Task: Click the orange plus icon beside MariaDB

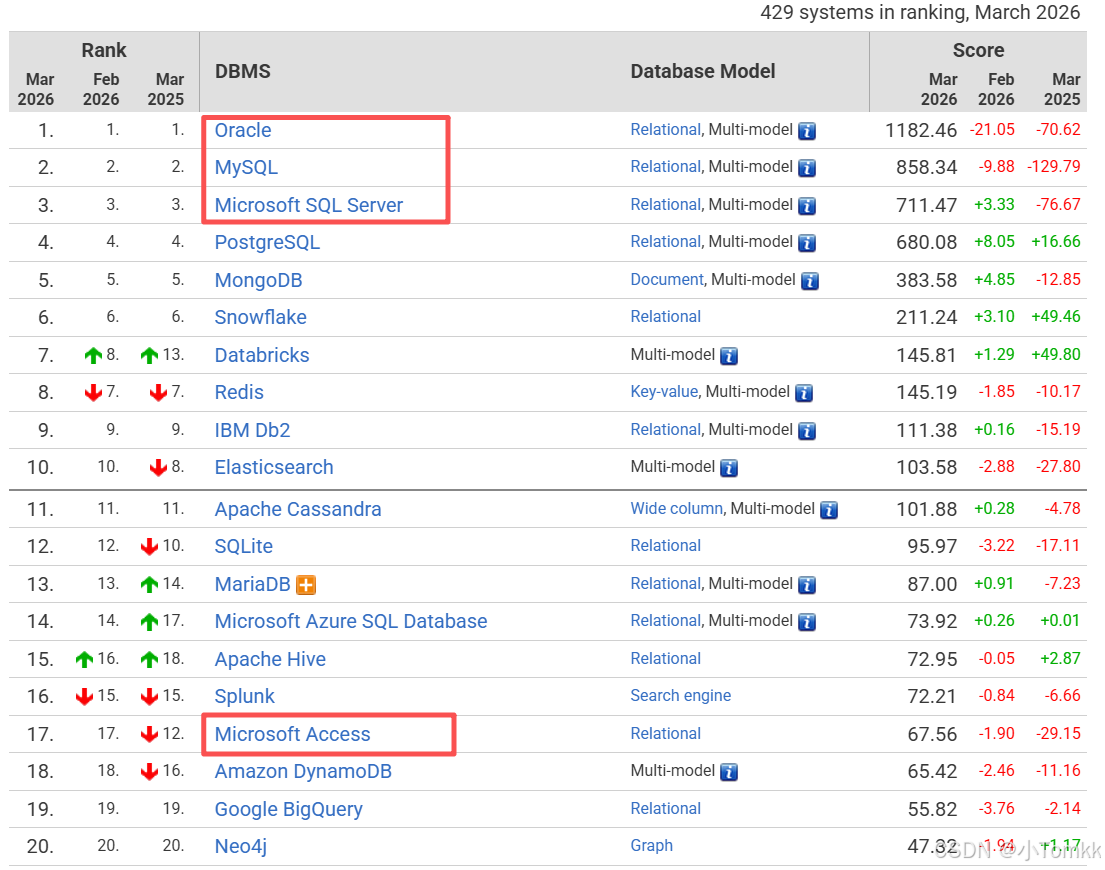Action: (x=306, y=585)
